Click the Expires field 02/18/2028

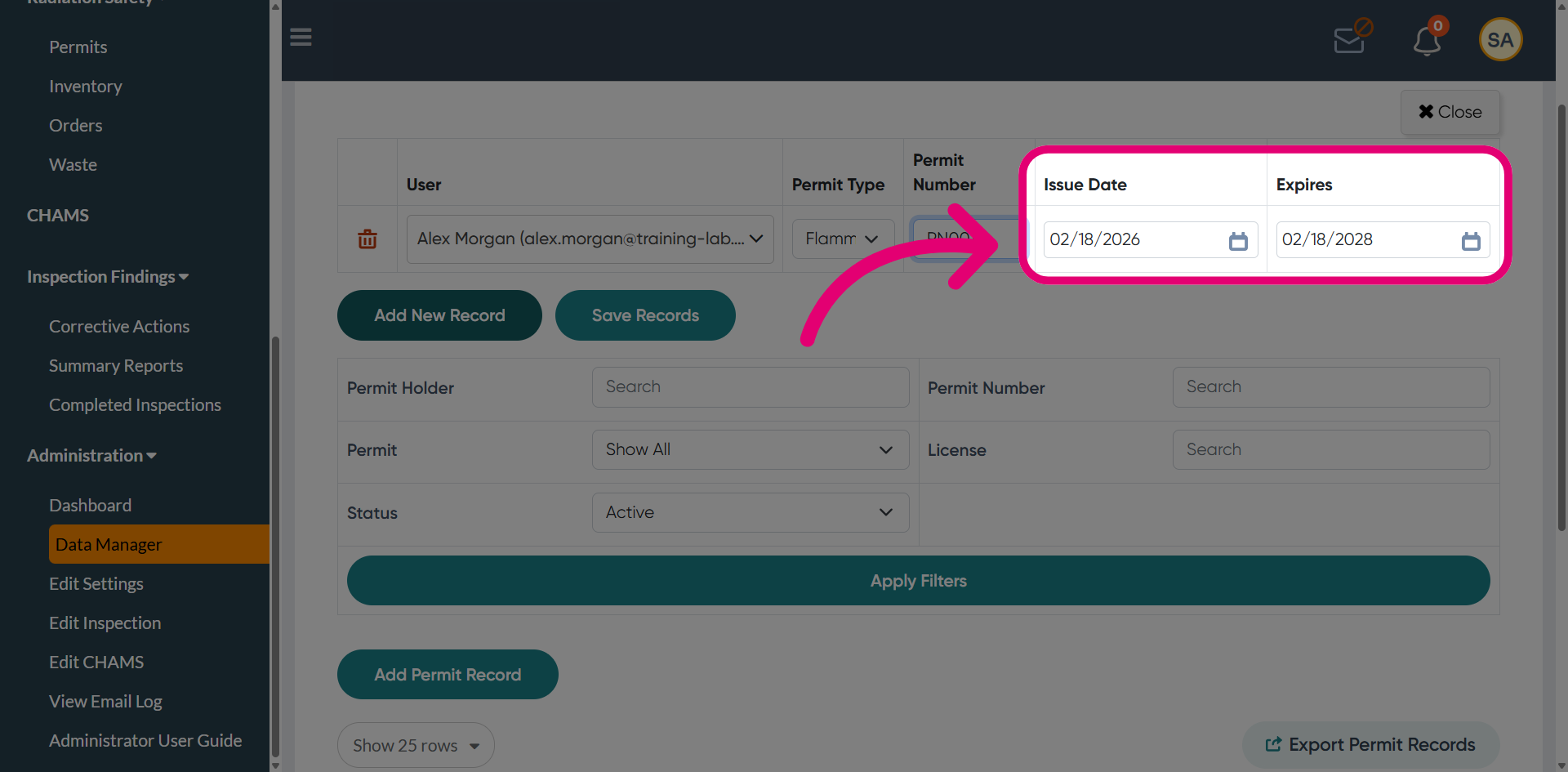coord(1383,239)
